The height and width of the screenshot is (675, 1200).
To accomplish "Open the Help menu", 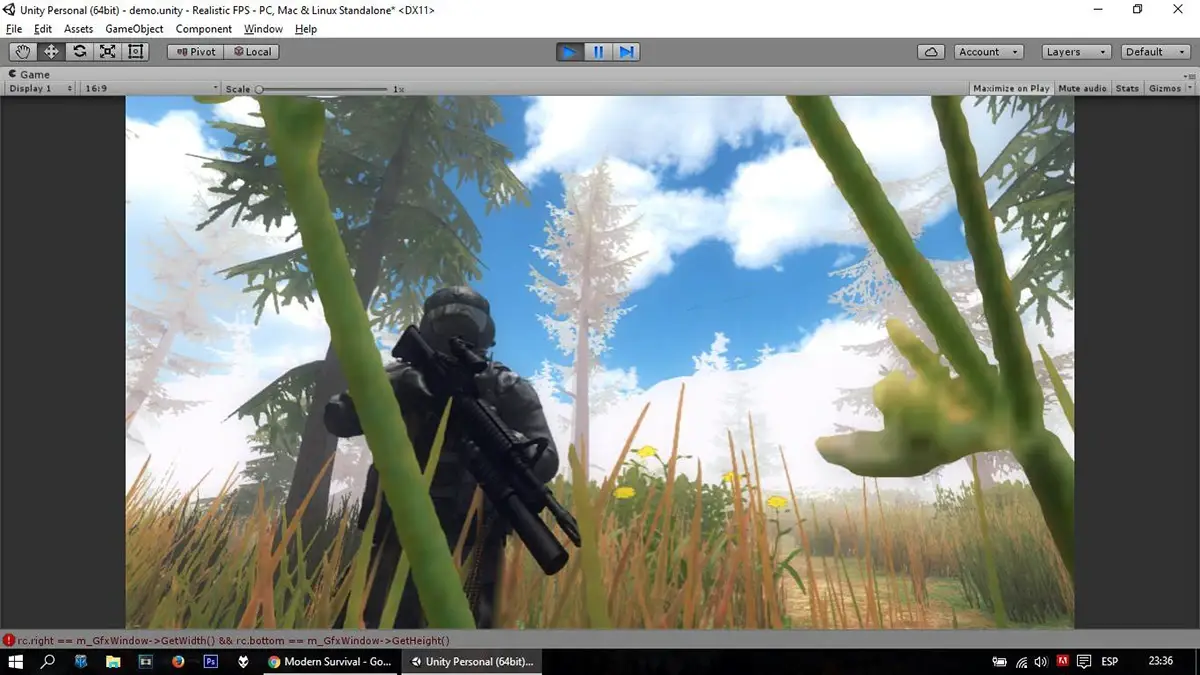I will [x=306, y=29].
